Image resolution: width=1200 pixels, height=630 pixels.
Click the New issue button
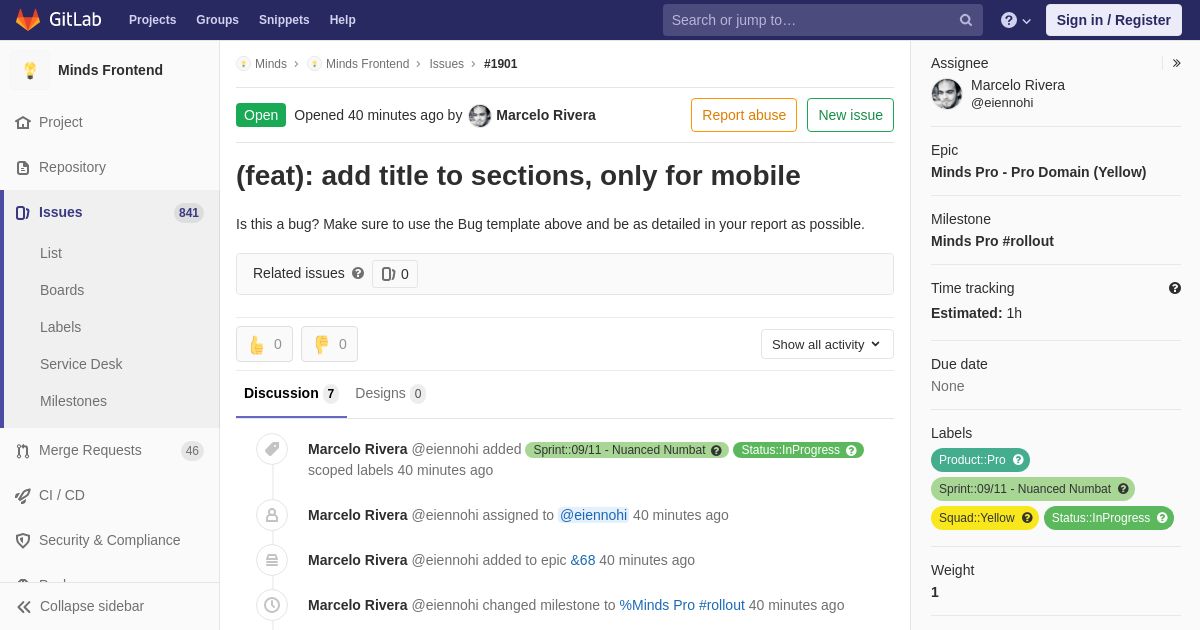(850, 115)
